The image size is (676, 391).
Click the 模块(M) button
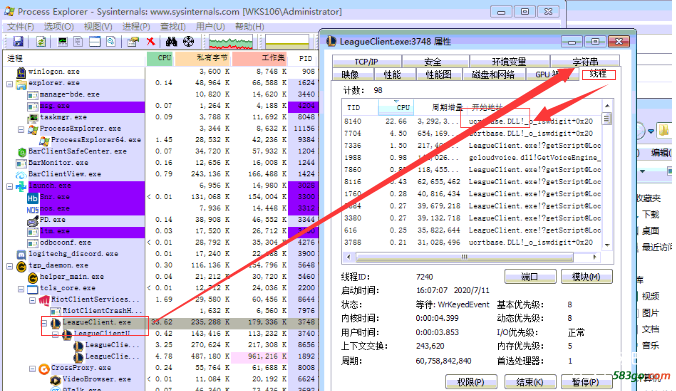pos(586,276)
